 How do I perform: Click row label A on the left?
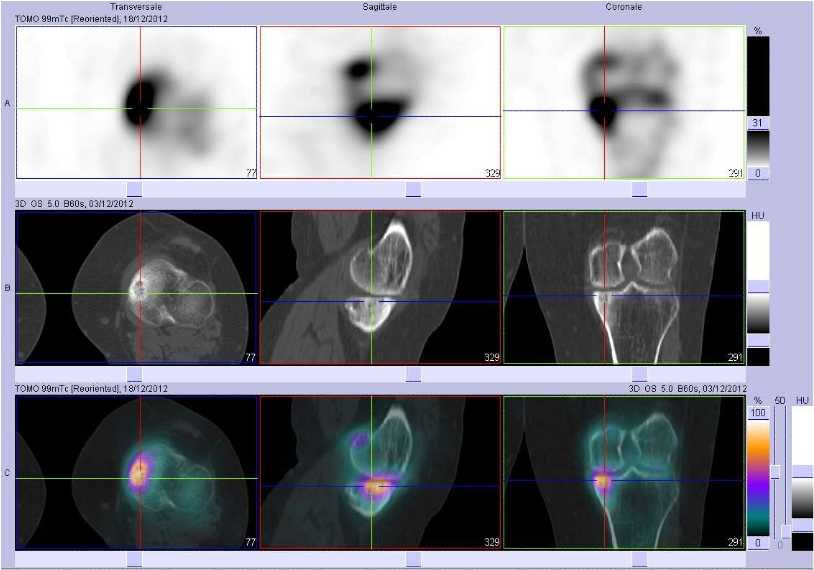(x=7, y=103)
